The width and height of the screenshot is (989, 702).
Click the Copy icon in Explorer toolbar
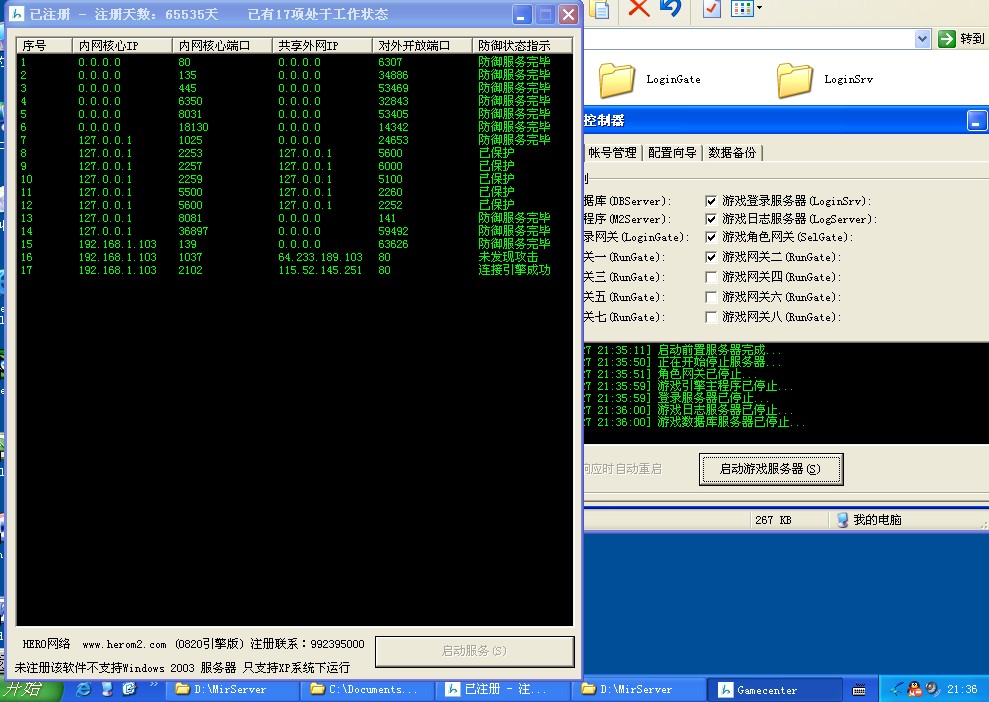pos(600,9)
